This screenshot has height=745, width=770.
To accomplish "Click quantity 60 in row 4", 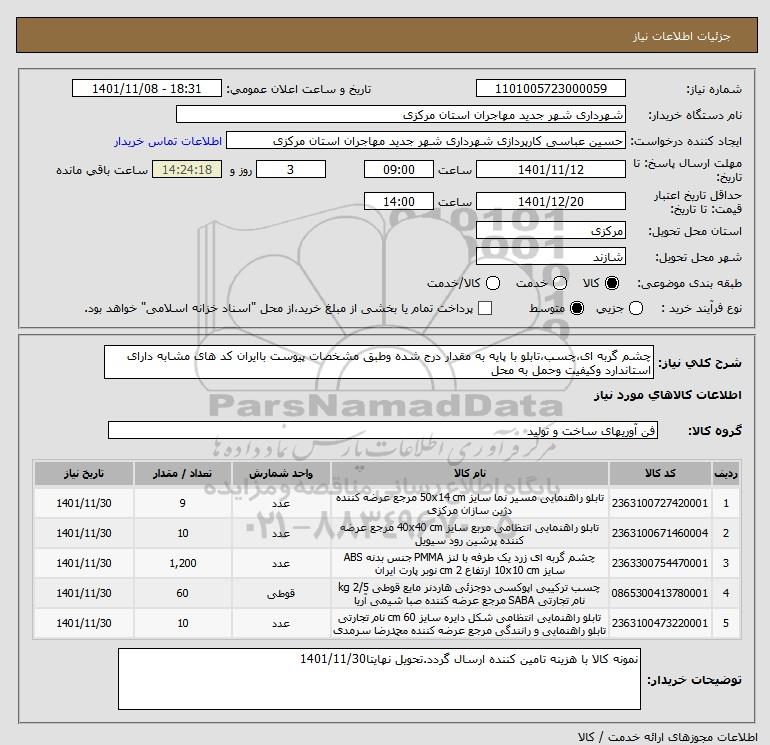I will pyautogui.click(x=183, y=593).
